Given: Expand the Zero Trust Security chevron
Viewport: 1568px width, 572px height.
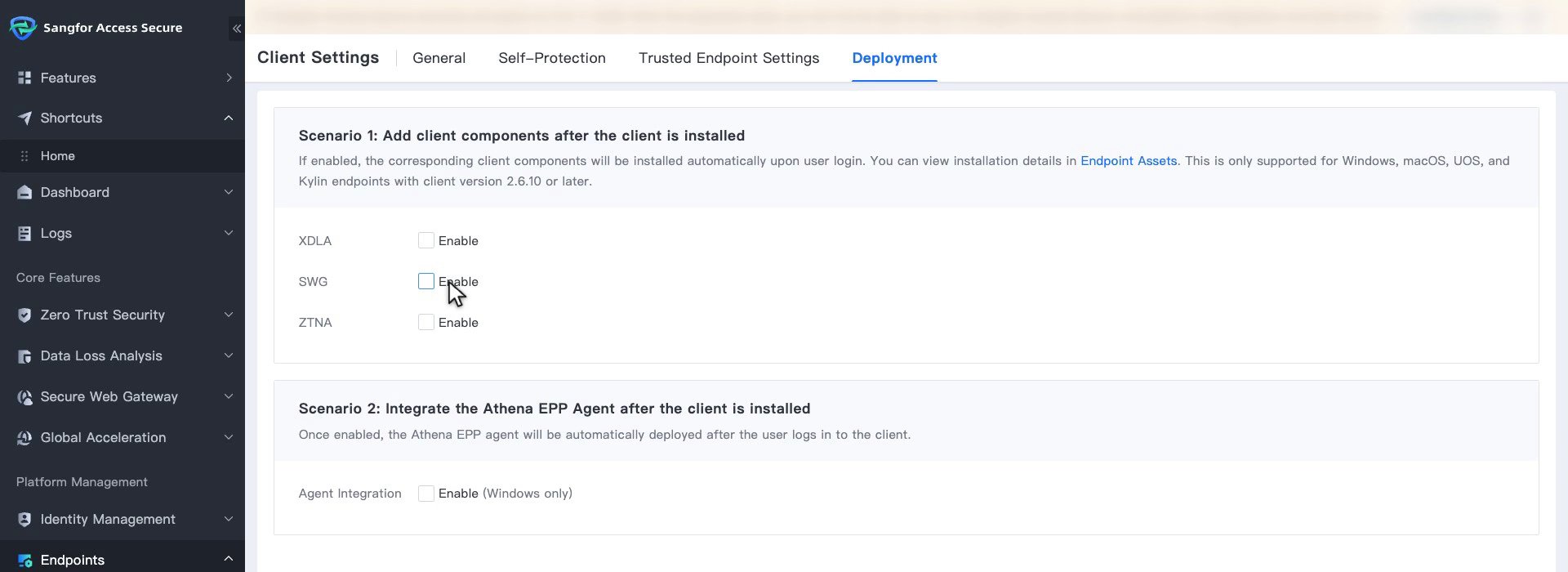Looking at the screenshot, I should pos(229,315).
